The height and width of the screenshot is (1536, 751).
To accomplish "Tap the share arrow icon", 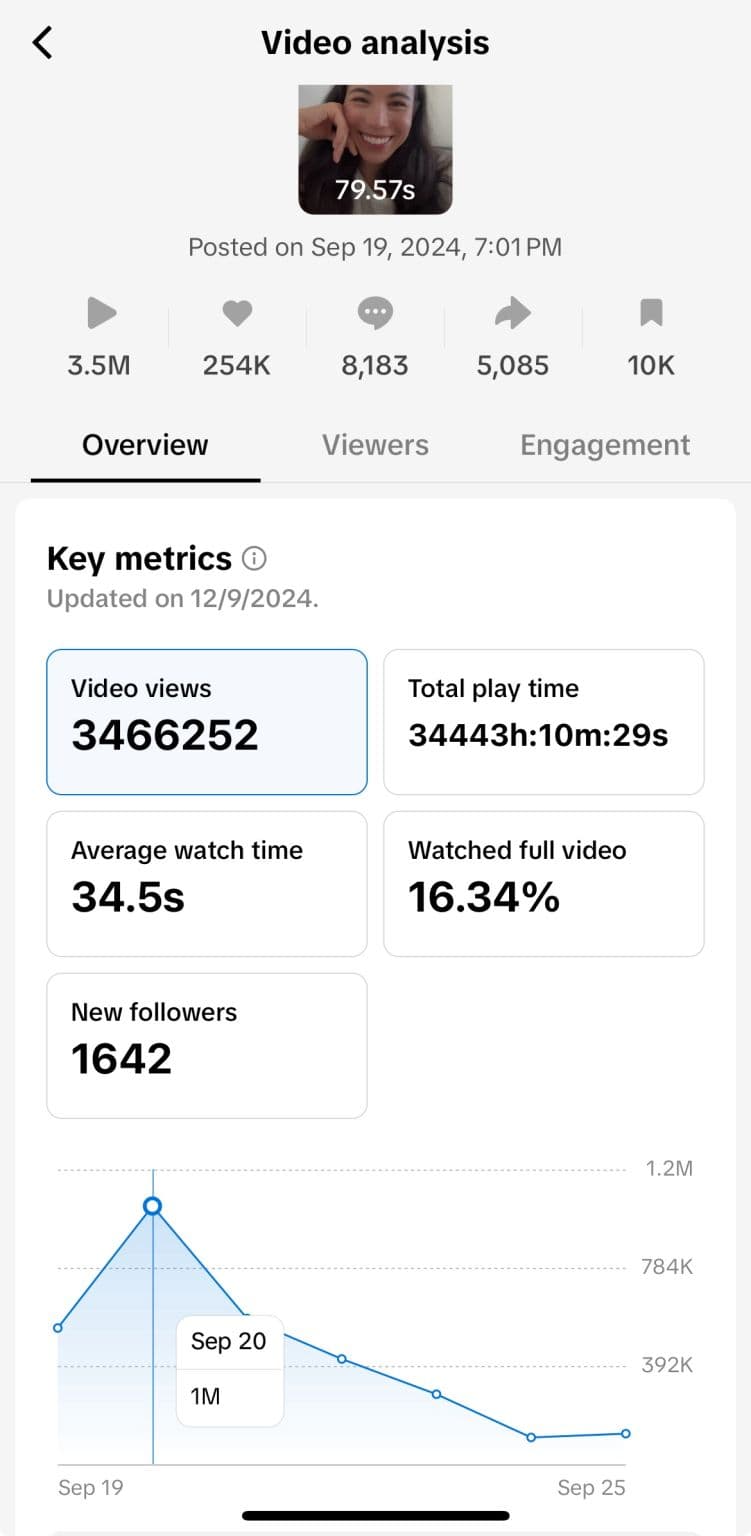I will point(512,314).
